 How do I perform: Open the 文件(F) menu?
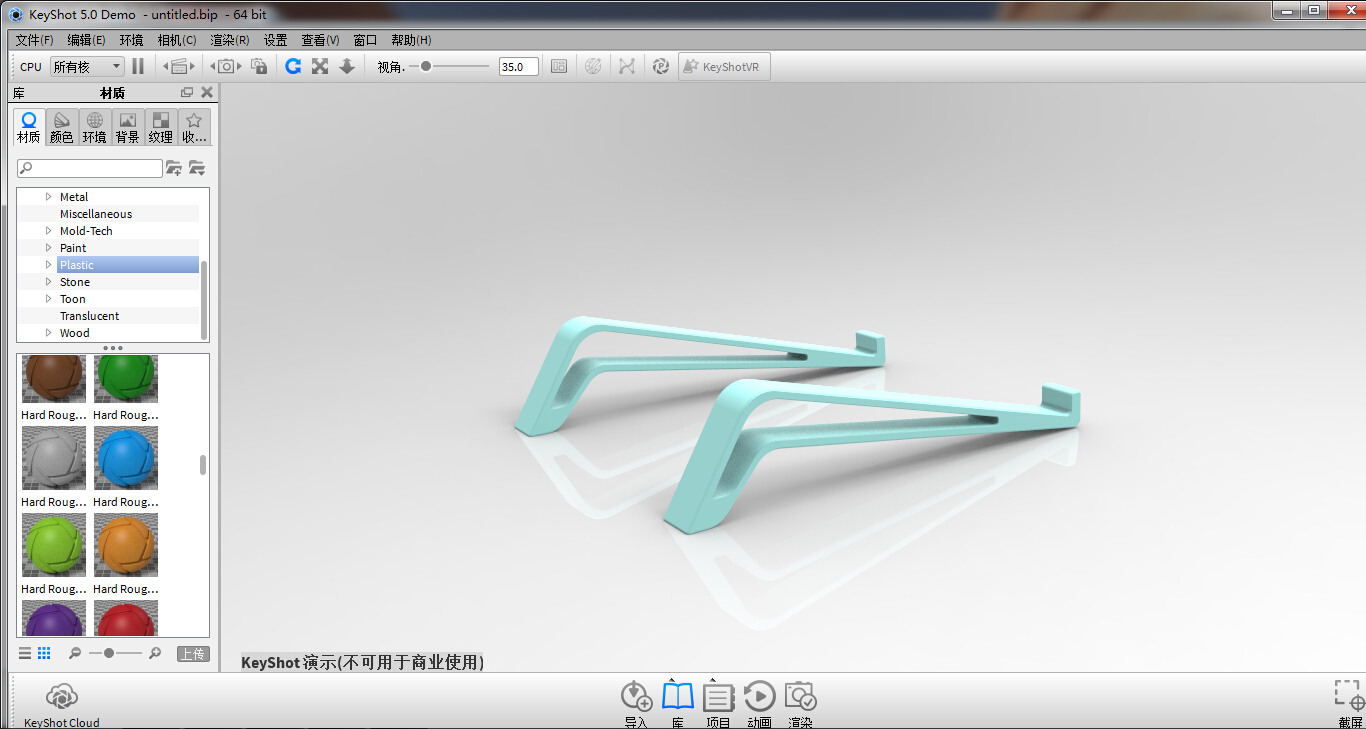click(35, 40)
